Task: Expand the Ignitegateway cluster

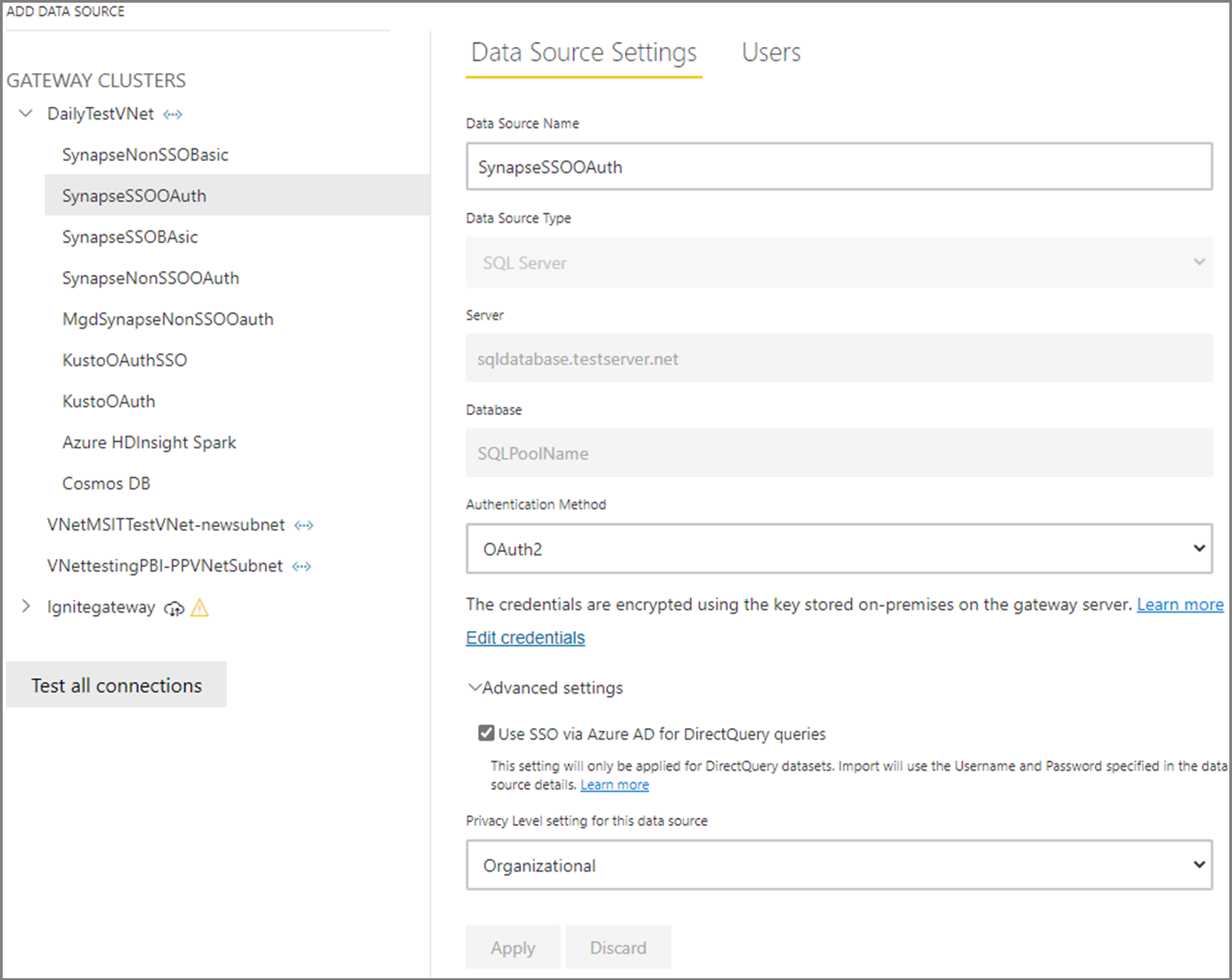Action: click(24, 606)
